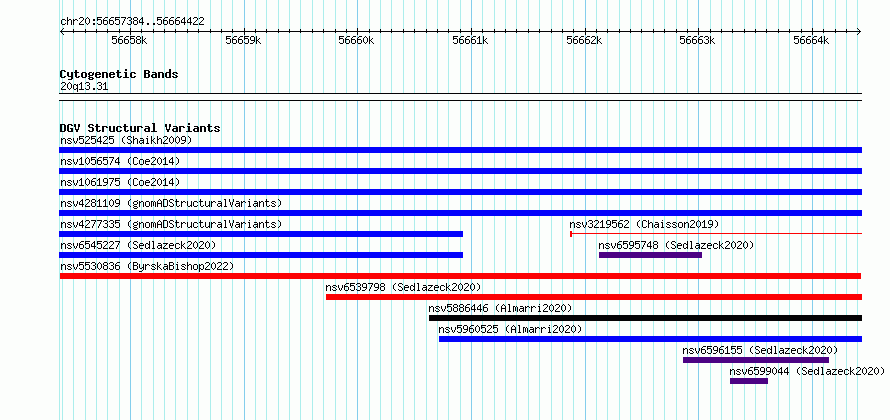890x420 pixels.
Task: Click the 56659k ruler tick label
Action: [x=243, y=41]
